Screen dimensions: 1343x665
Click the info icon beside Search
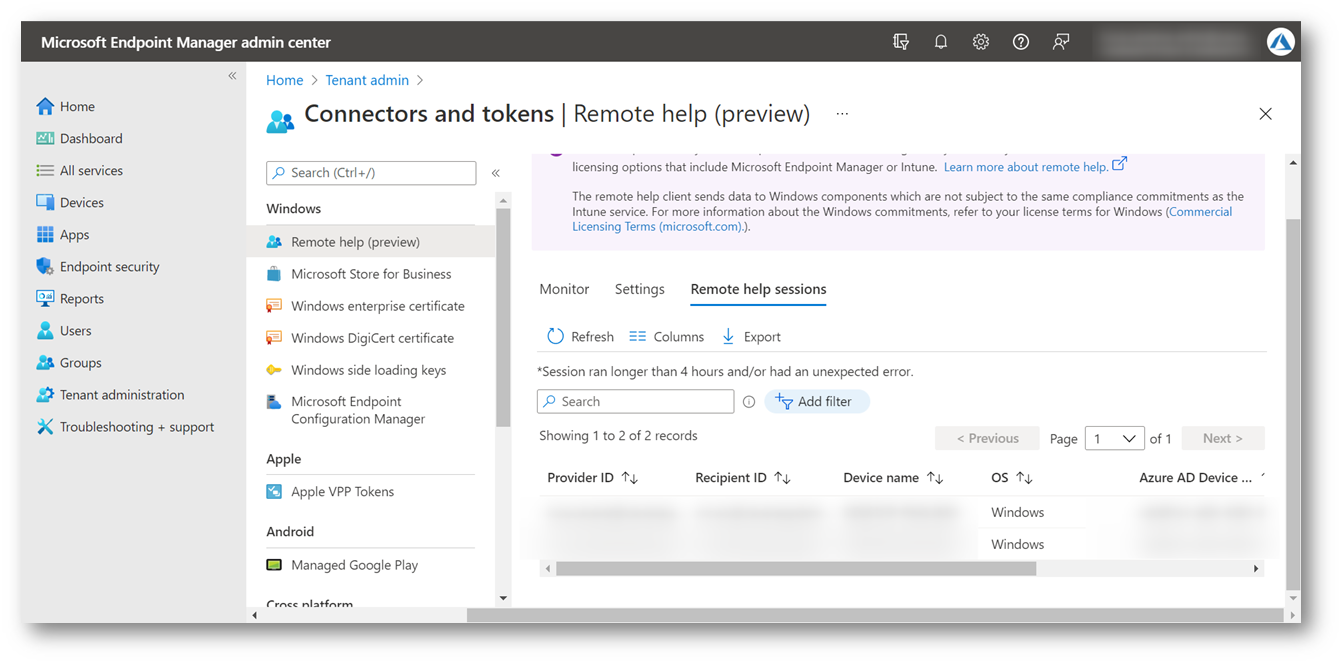pyautogui.click(x=749, y=402)
